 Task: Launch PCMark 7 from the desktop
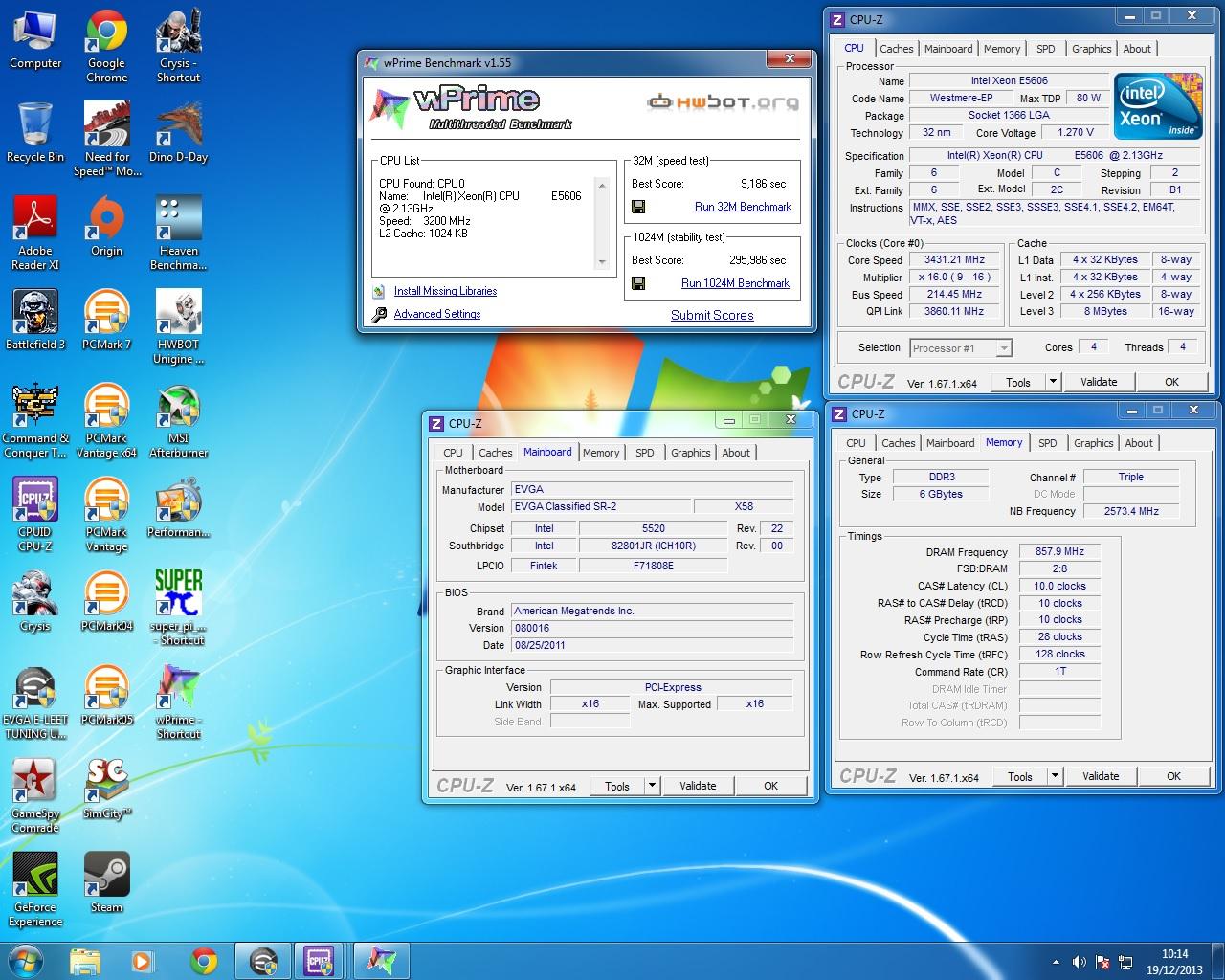[x=106, y=321]
